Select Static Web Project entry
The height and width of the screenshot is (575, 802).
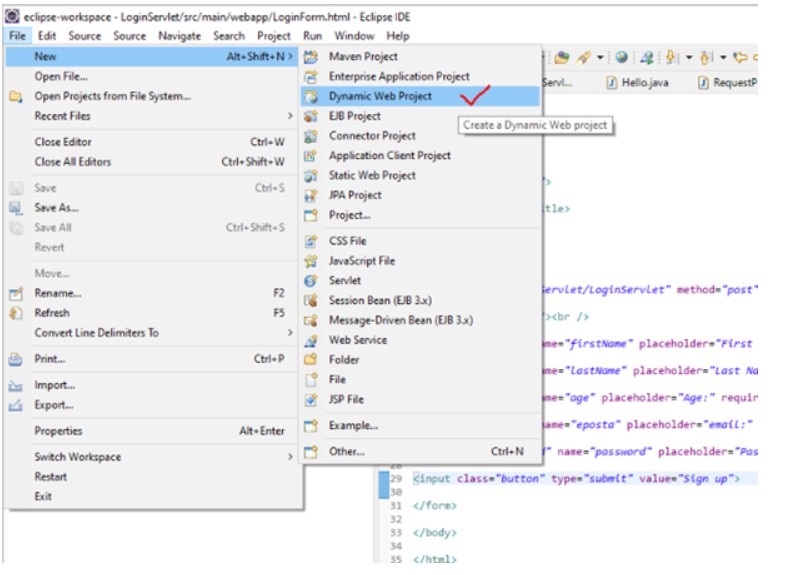(x=372, y=176)
